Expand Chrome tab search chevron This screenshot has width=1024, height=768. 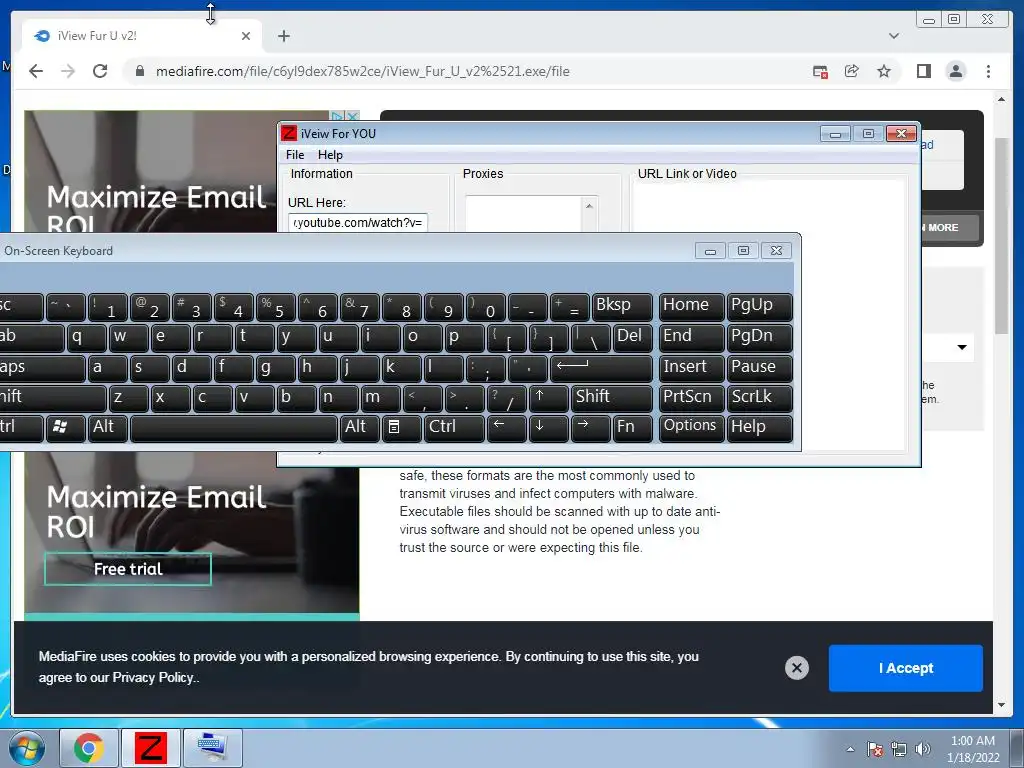point(894,36)
